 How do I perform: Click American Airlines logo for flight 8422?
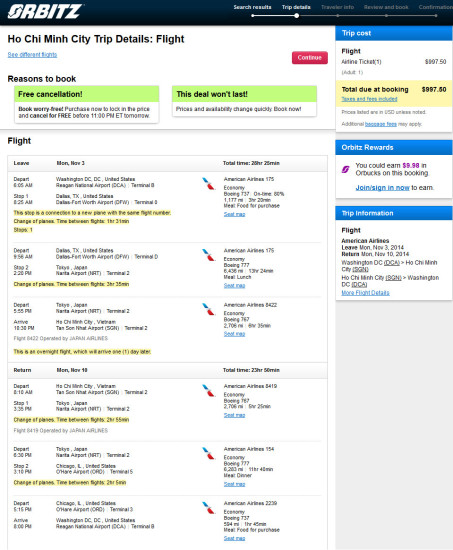point(208,309)
